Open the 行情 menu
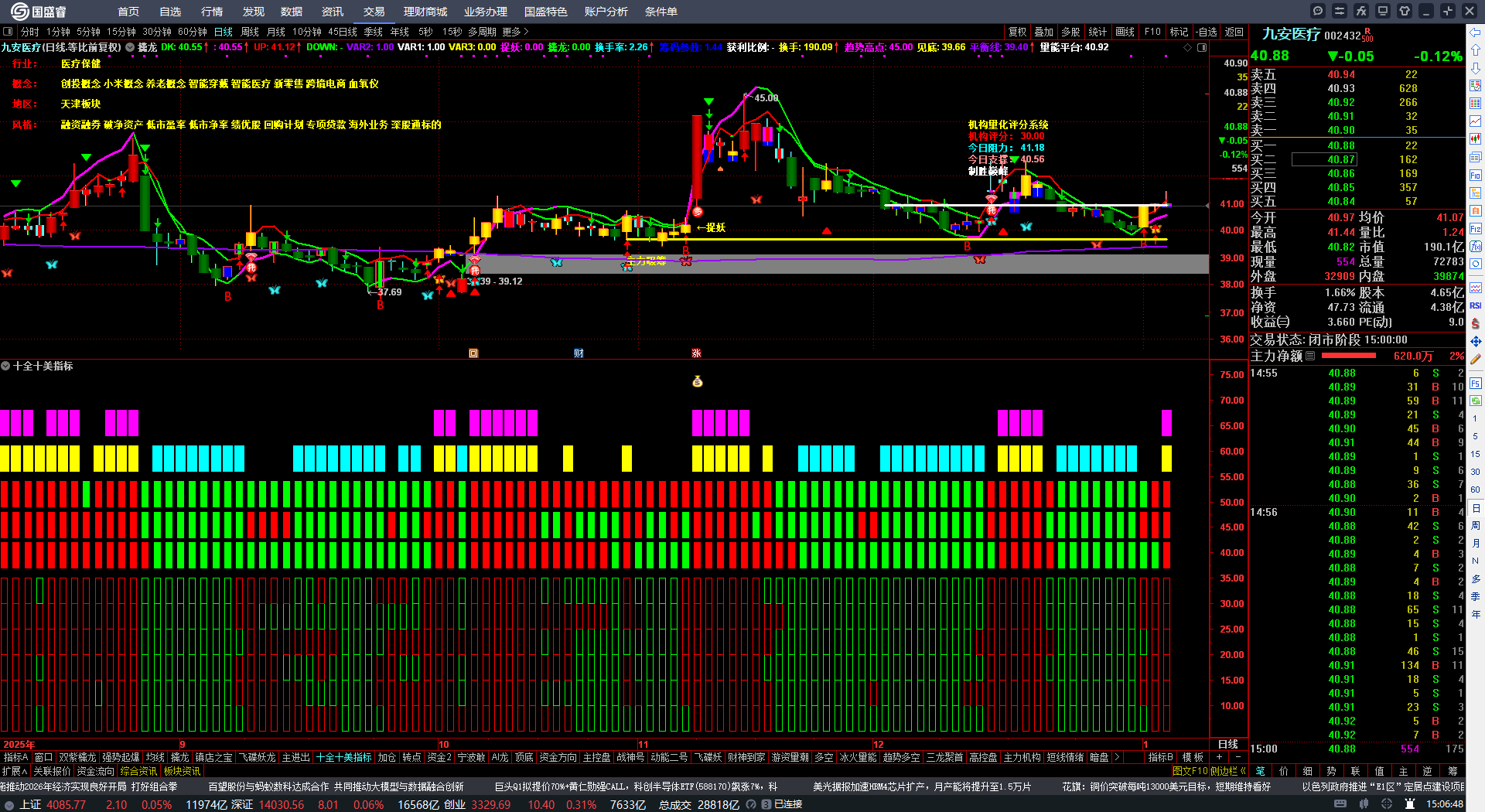Viewport: 1485px width, 812px height. (212, 12)
